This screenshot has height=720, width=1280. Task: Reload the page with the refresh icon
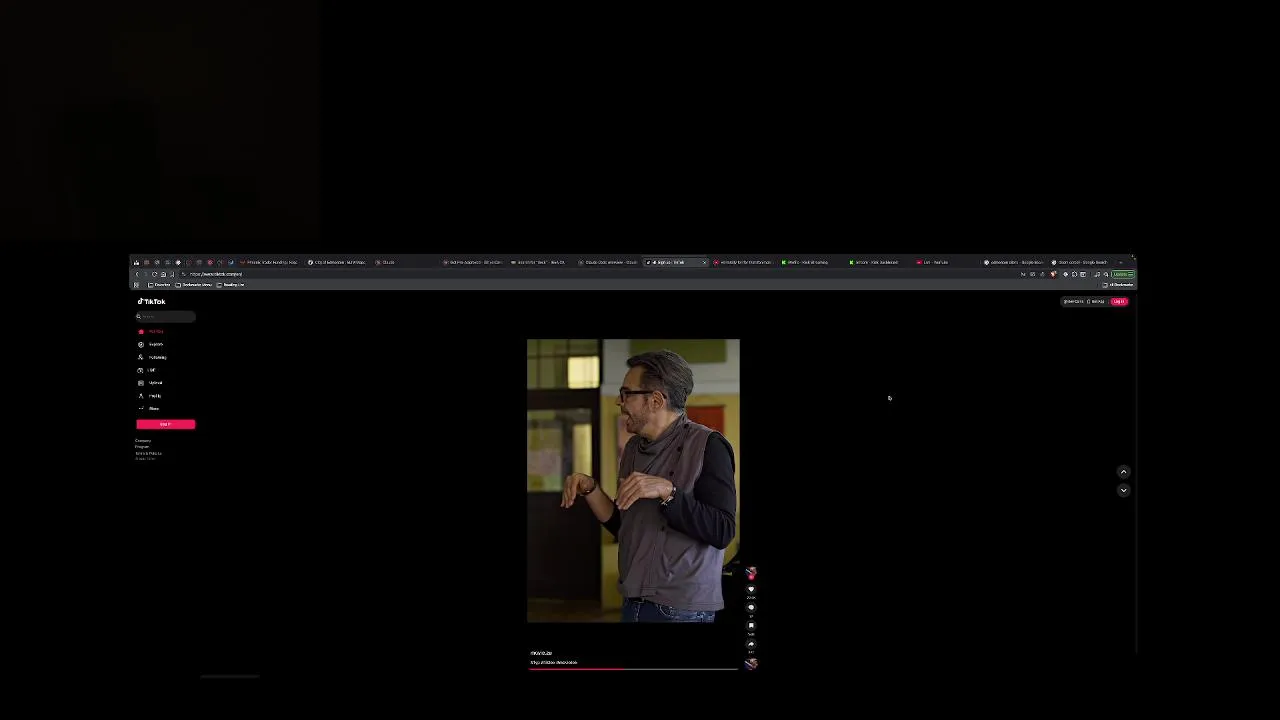tap(154, 274)
